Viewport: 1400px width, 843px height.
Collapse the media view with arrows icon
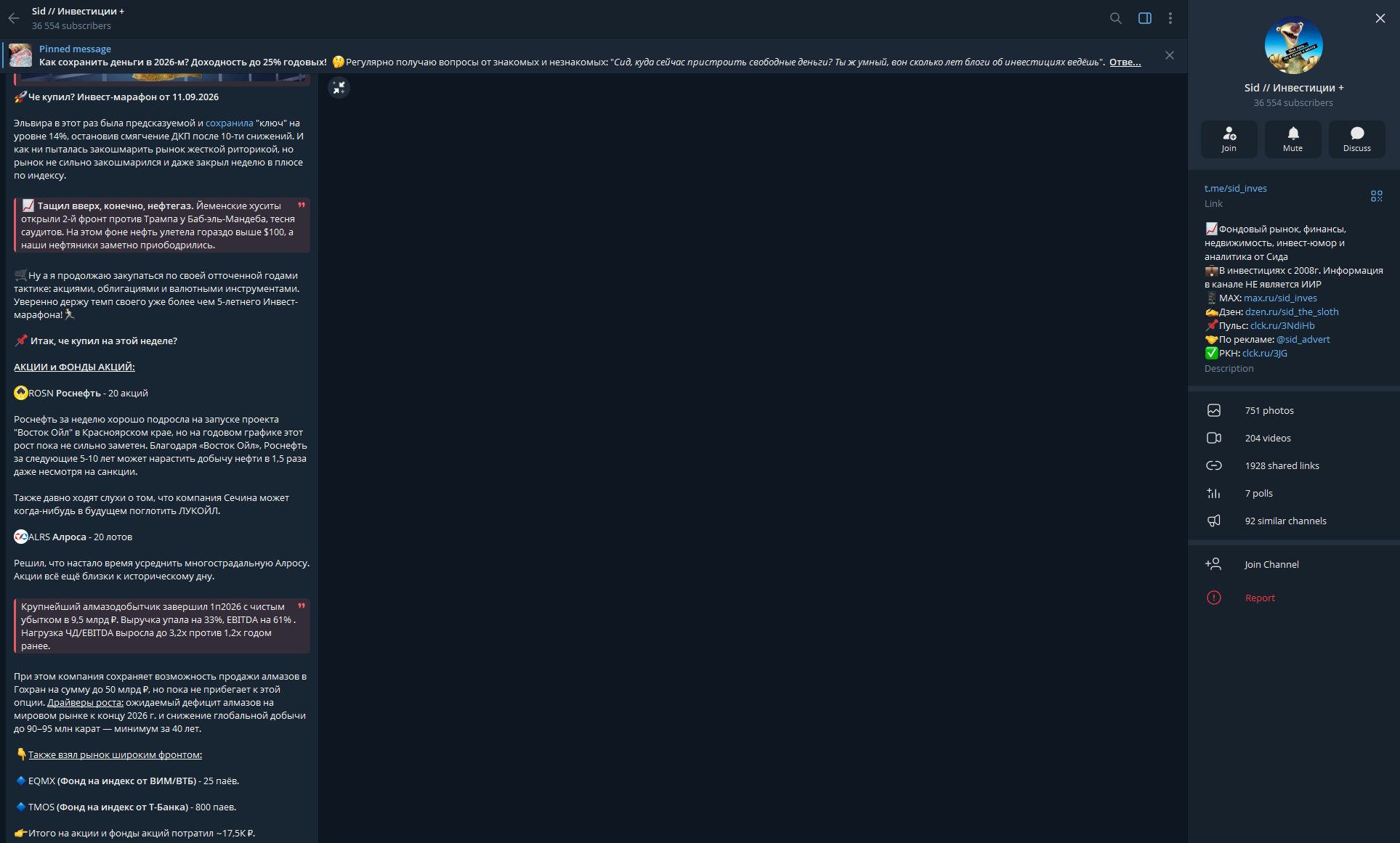[339, 88]
